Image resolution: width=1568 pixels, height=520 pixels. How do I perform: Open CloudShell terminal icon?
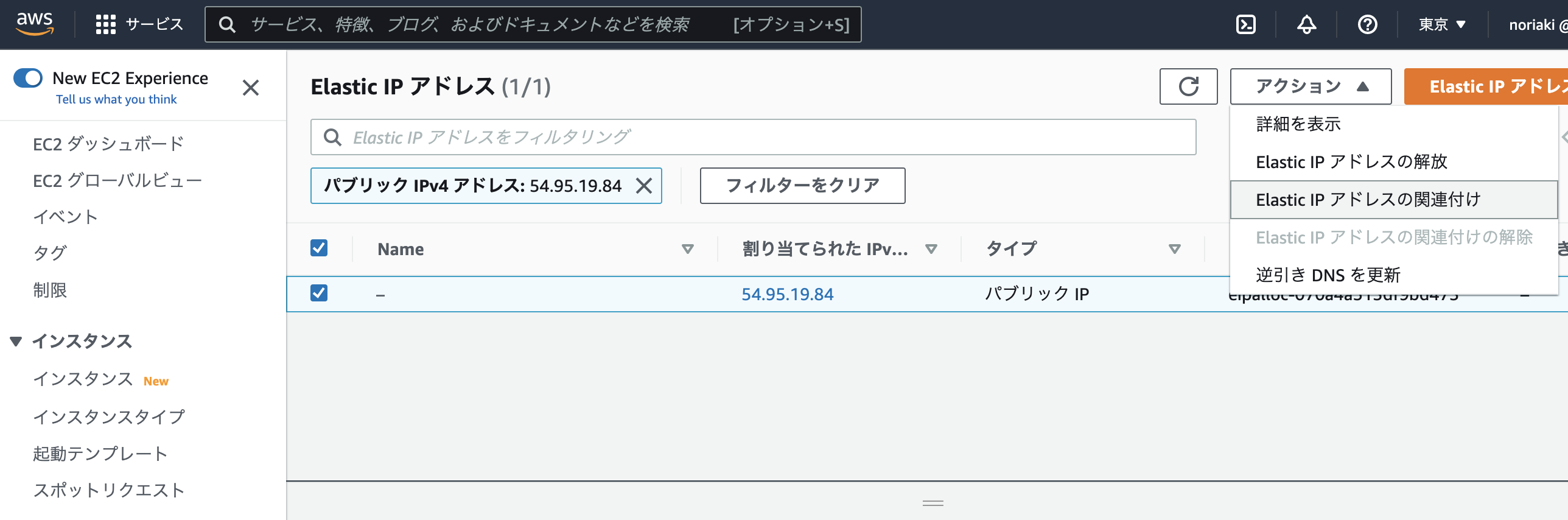(1245, 24)
